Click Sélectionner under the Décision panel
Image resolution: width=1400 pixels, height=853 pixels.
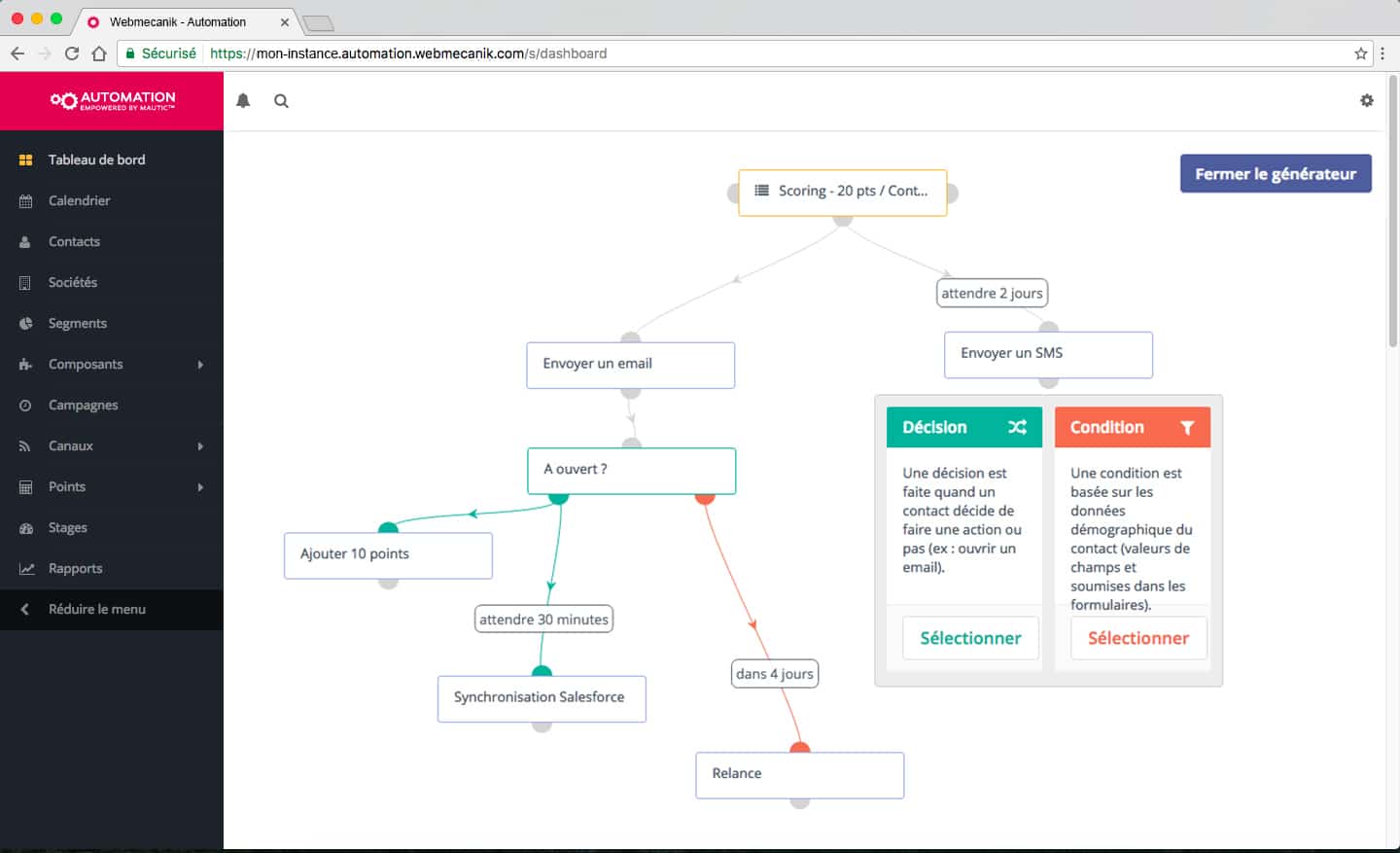969,638
